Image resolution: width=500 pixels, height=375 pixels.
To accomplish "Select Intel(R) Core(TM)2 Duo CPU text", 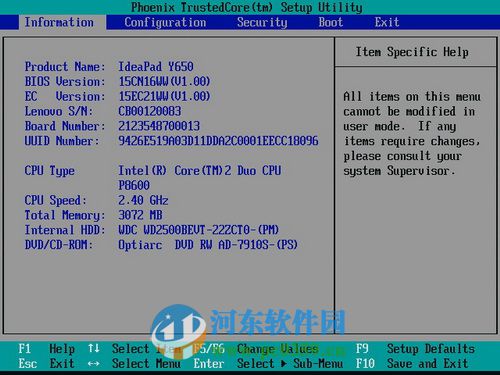I will point(200,171).
